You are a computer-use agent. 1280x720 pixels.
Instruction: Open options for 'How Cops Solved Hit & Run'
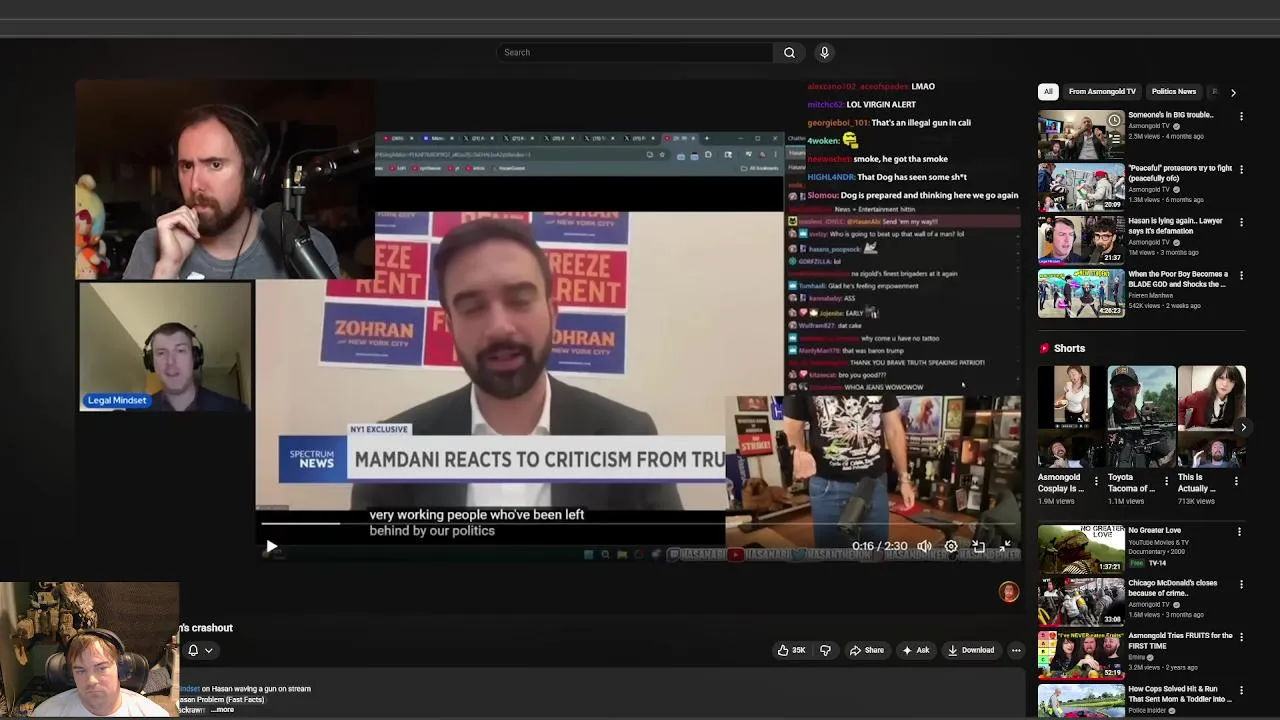click(x=1241, y=691)
